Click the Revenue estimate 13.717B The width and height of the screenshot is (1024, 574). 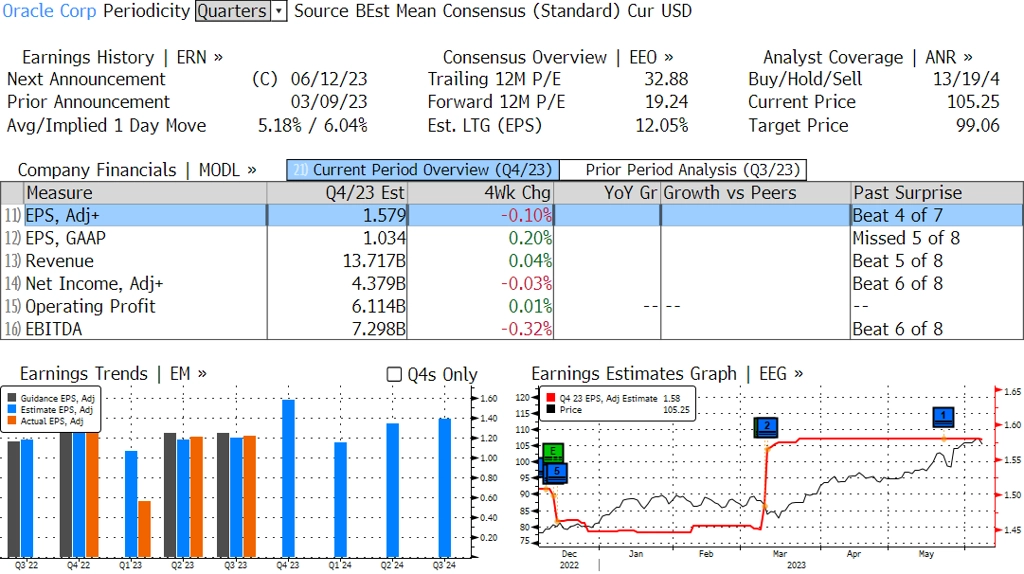374,261
